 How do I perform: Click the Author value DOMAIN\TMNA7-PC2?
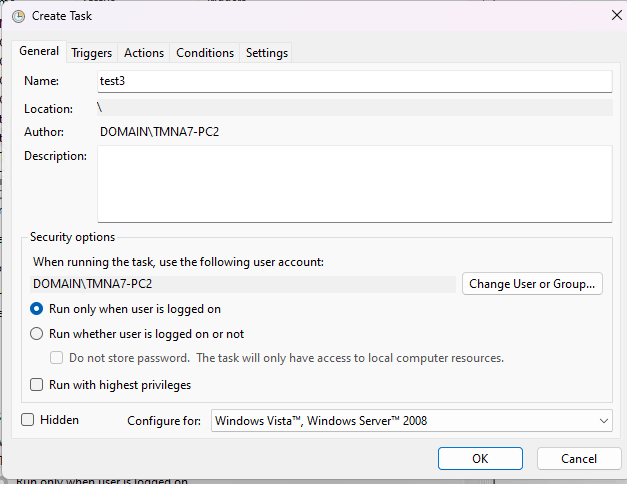coord(159,132)
